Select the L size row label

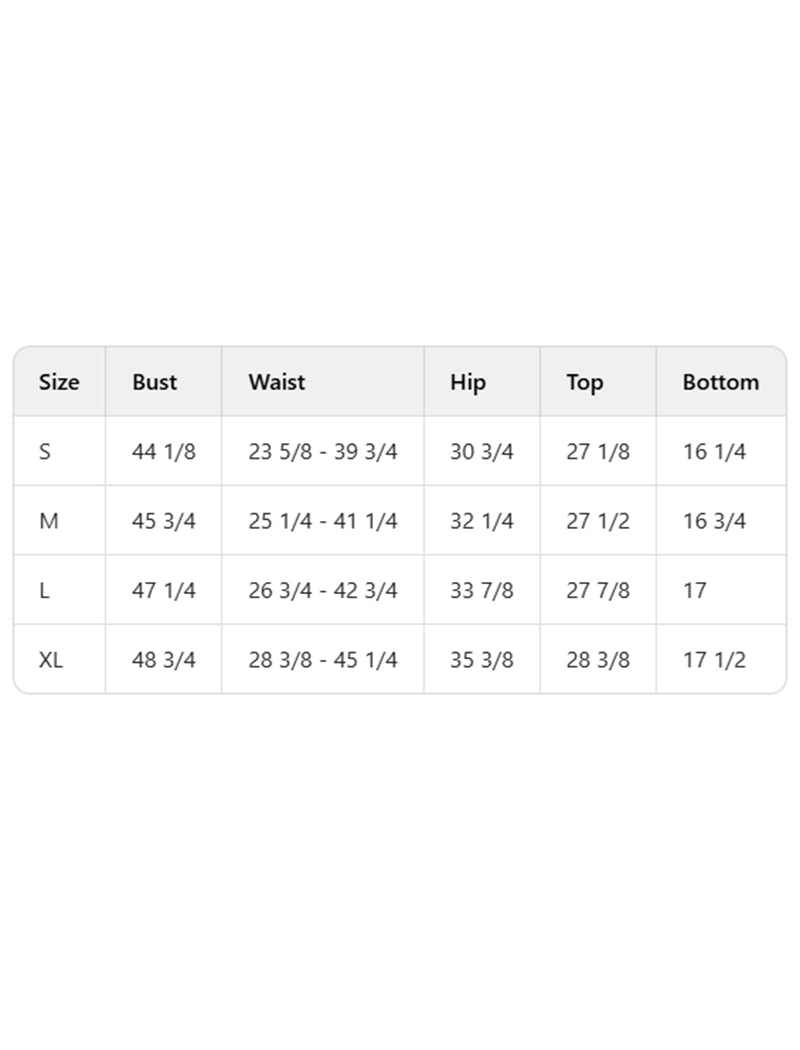pos(45,591)
